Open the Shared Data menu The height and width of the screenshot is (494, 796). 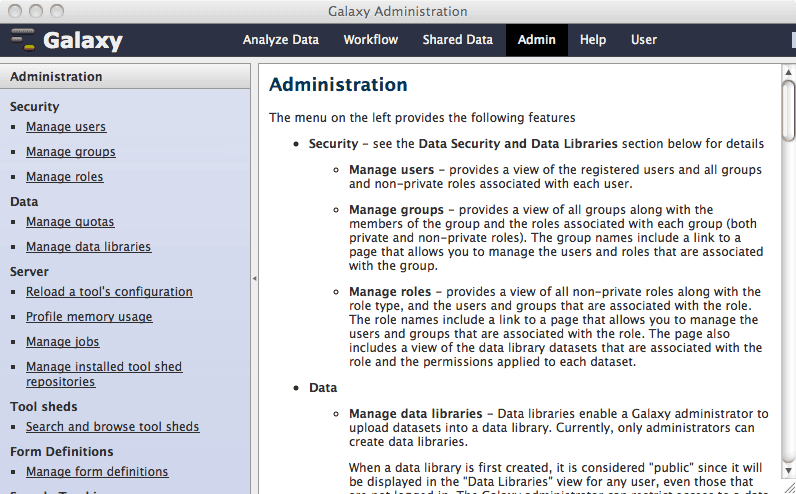click(457, 40)
